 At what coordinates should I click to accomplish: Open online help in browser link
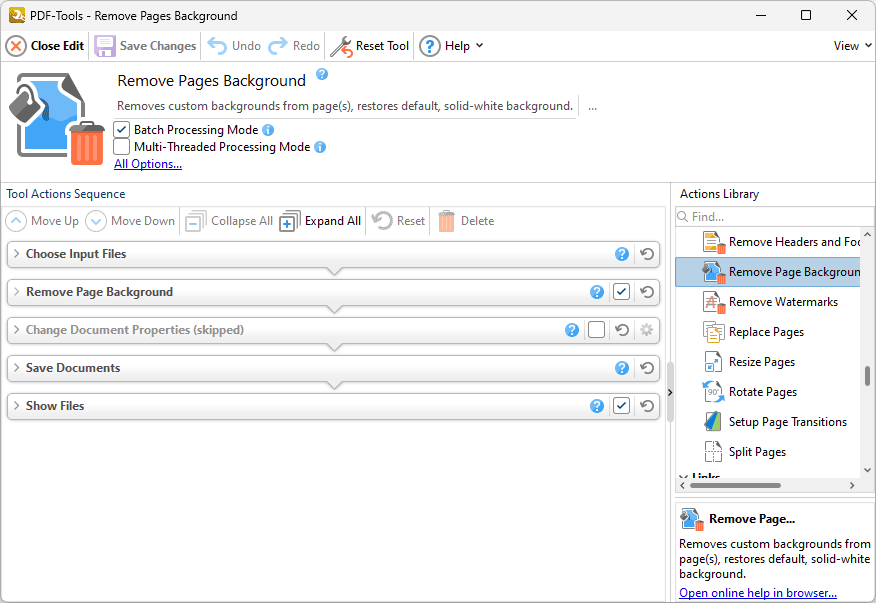[x=758, y=593]
